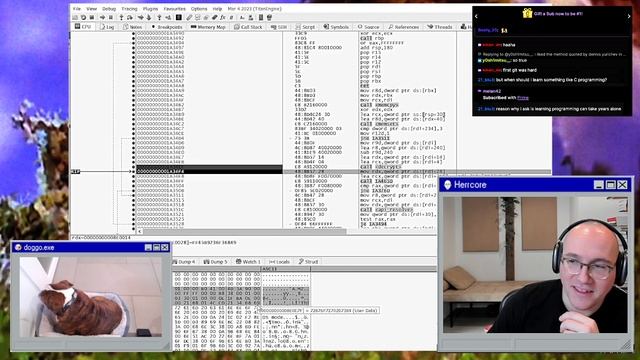This screenshot has height=360, width=640.
Task: Click the Pause execution toolbar icon
Action: (x=111, y=18)
